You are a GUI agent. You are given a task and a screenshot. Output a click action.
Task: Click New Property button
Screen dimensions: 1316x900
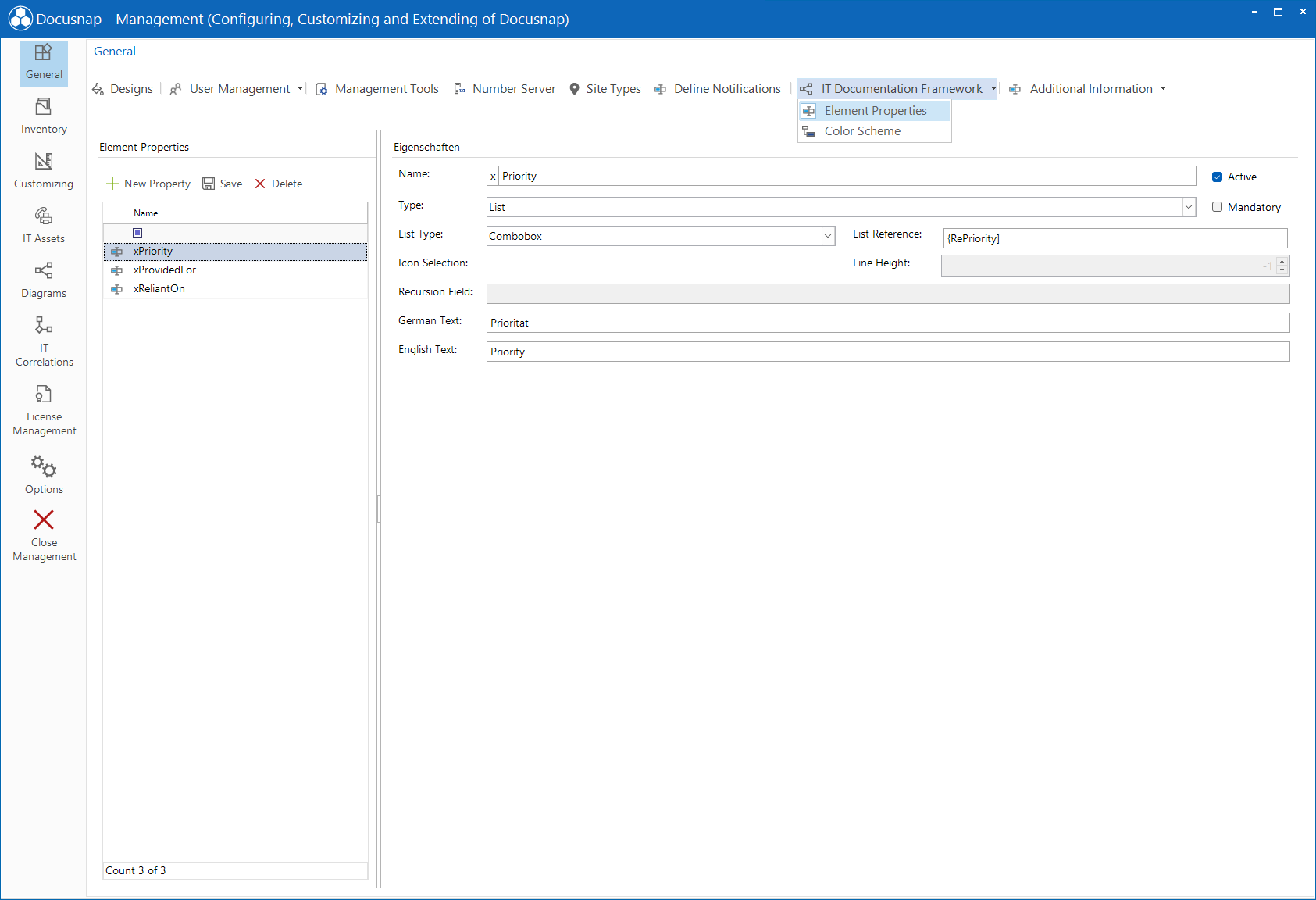click(148, 184)
